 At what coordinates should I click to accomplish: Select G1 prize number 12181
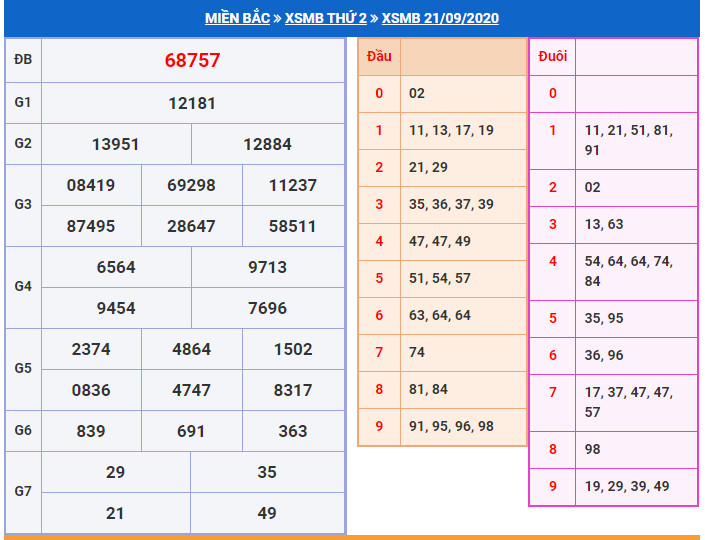coord(192,103)
